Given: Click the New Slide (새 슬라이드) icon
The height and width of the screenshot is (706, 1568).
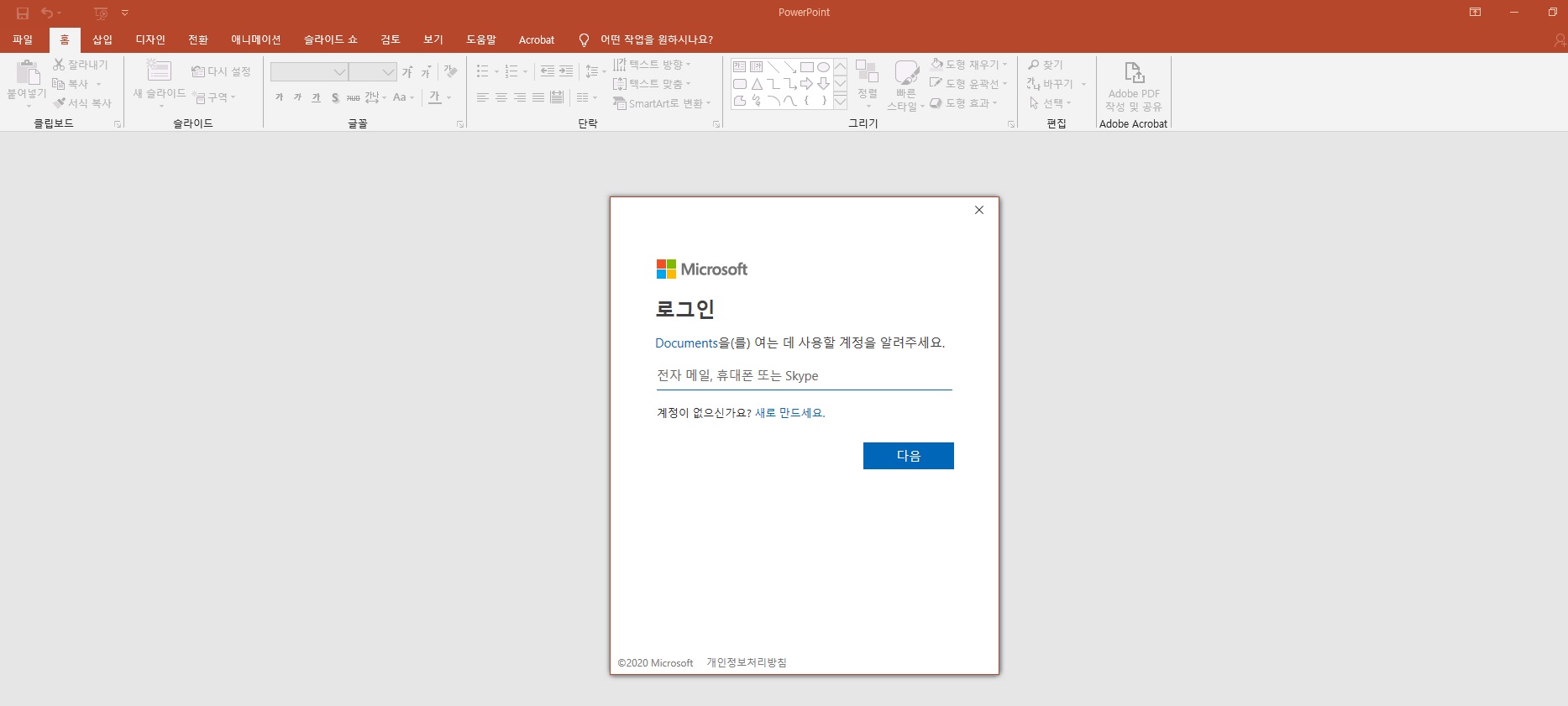Looking at the screenshot, I should click(x=159, y=71).
